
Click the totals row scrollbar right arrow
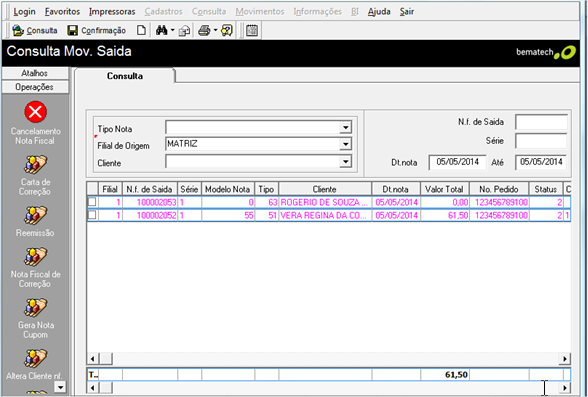click(564, 387)
